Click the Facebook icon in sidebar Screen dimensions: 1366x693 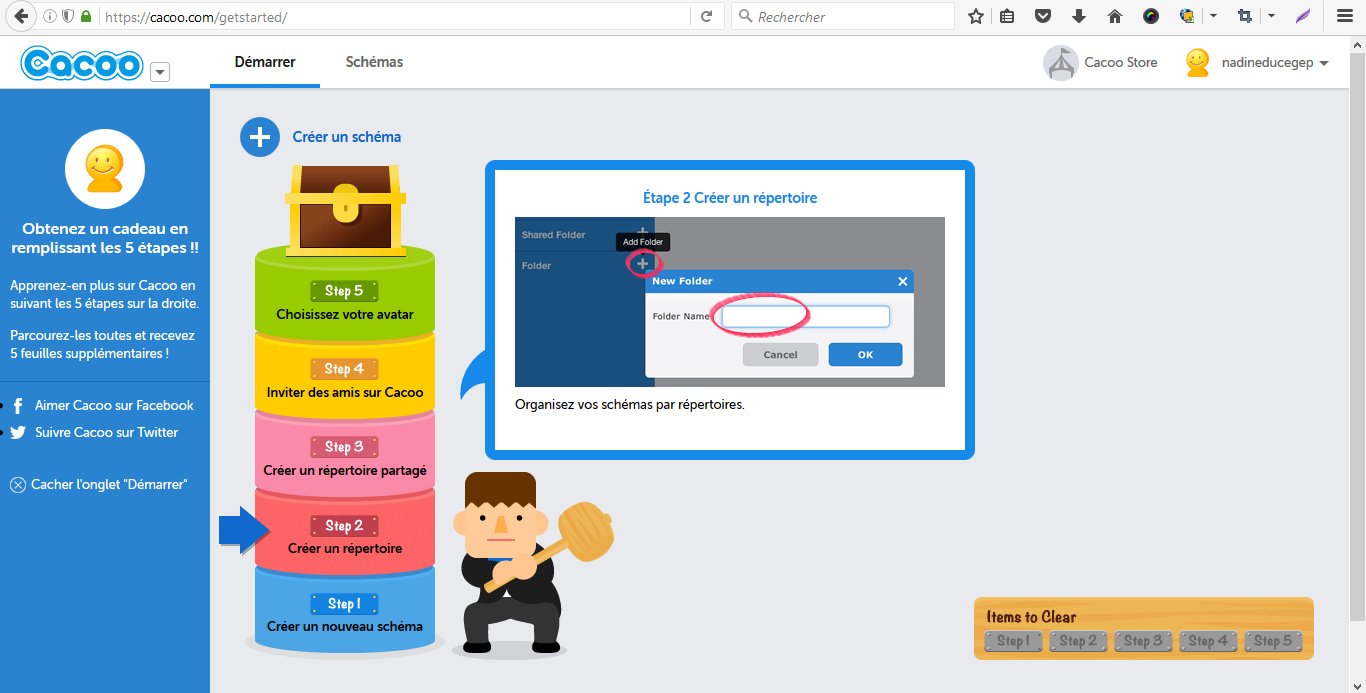18,406
